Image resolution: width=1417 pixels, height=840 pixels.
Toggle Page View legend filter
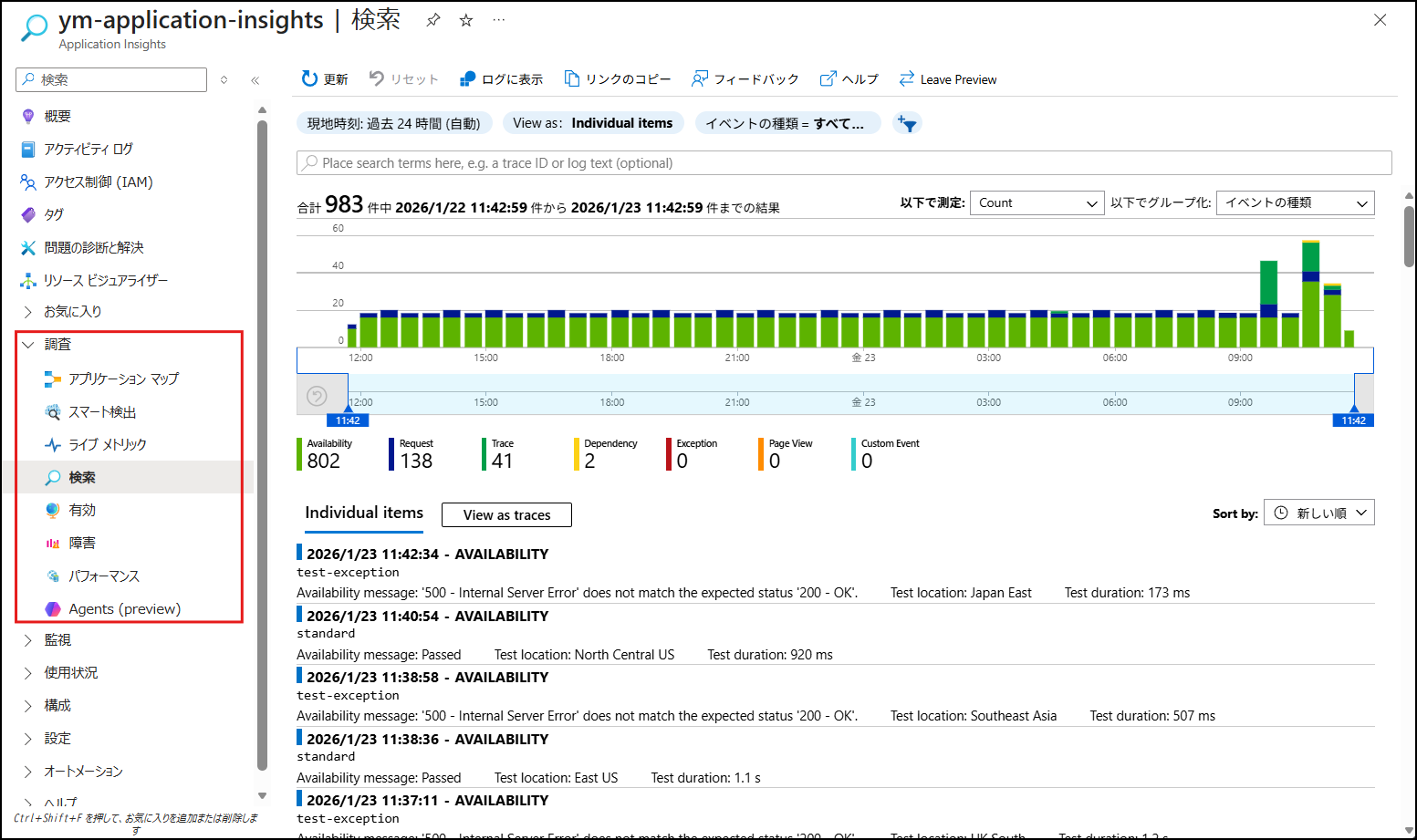pyautogui.click(x=786, y=454)
